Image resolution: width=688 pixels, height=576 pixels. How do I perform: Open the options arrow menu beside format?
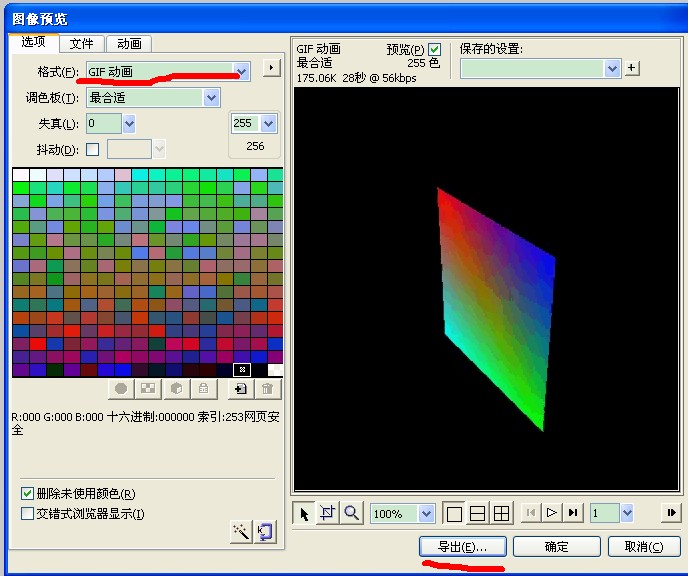(272, 68)
